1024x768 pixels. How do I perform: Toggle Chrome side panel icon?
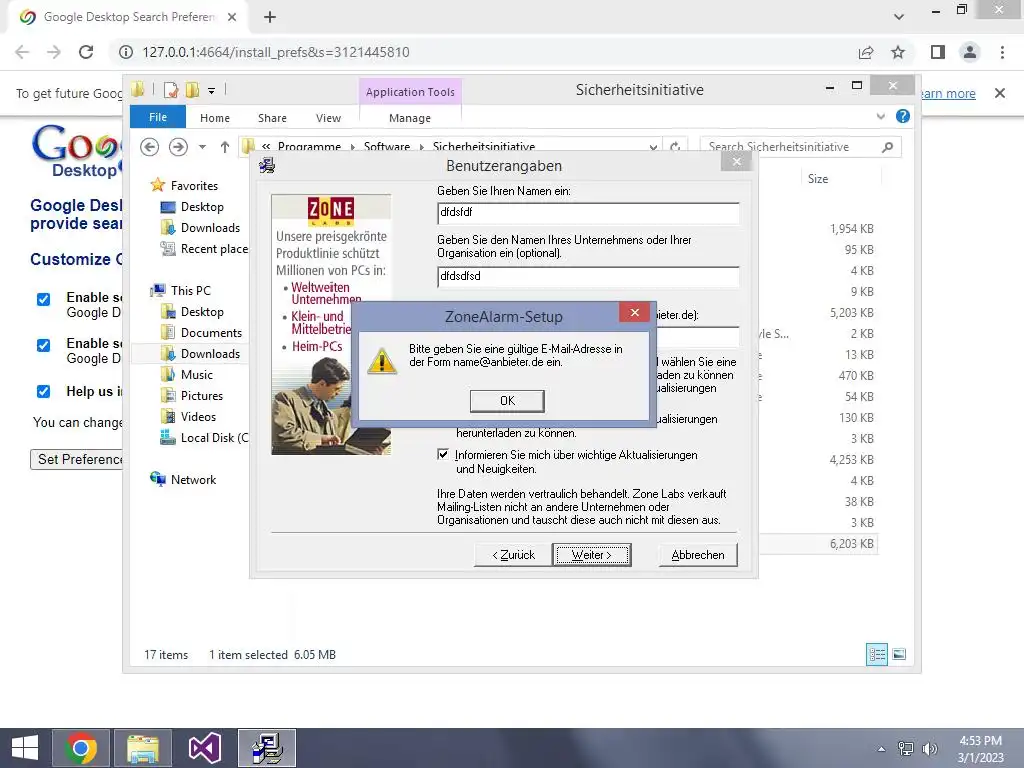938,52
